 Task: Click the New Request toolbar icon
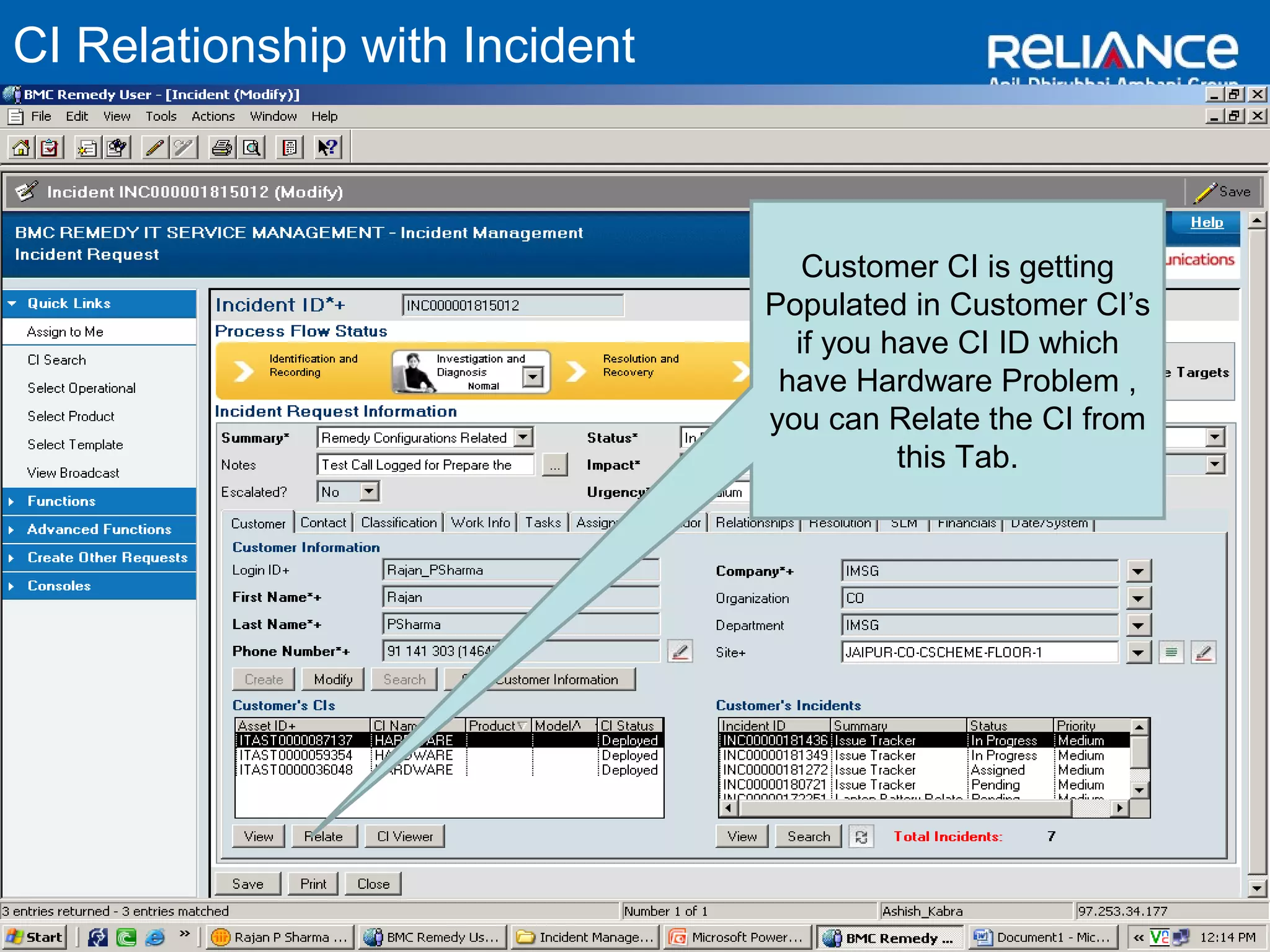[87, 148]
